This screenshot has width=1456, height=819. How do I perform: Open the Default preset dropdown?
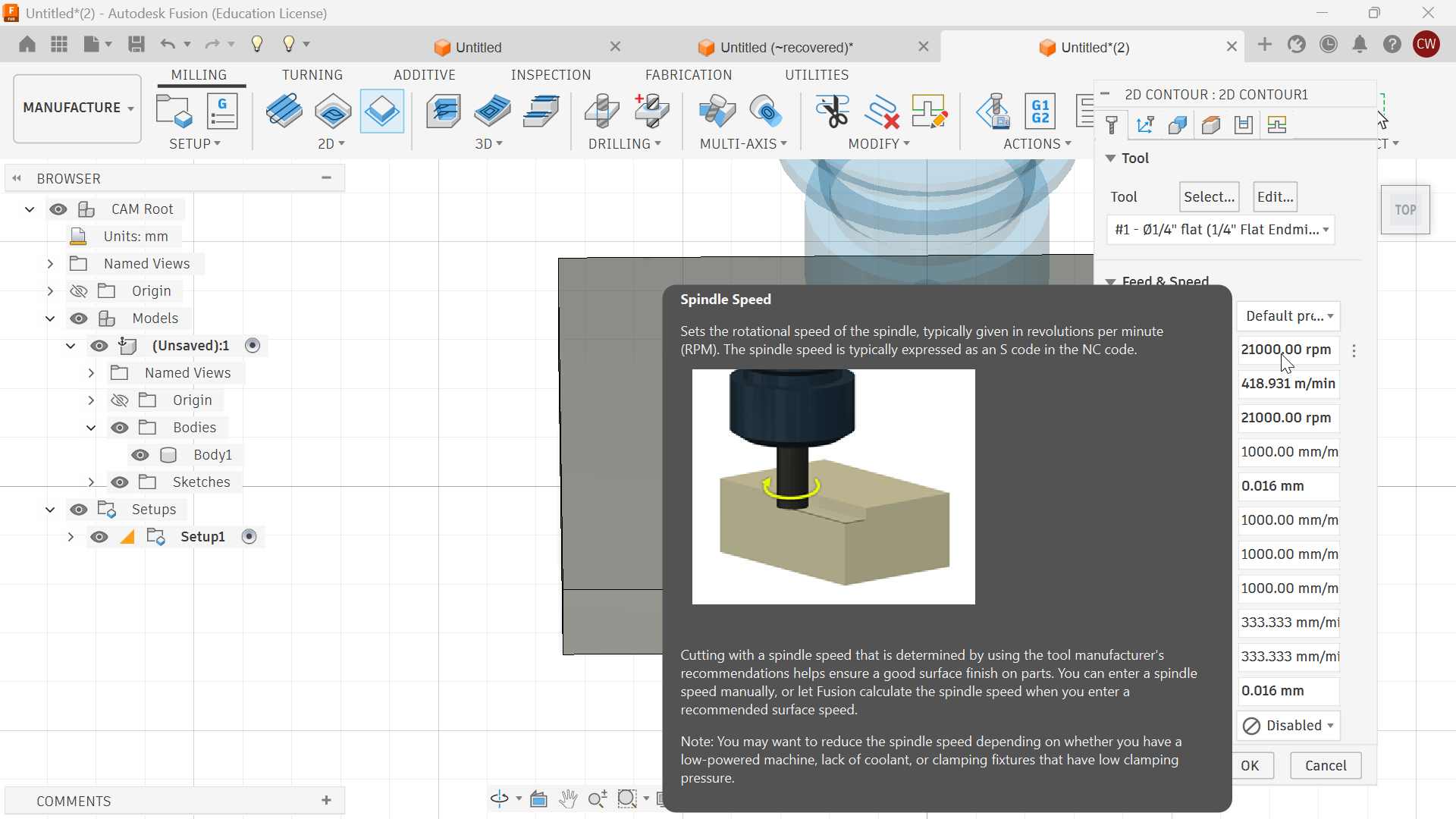coord(1288,316)
